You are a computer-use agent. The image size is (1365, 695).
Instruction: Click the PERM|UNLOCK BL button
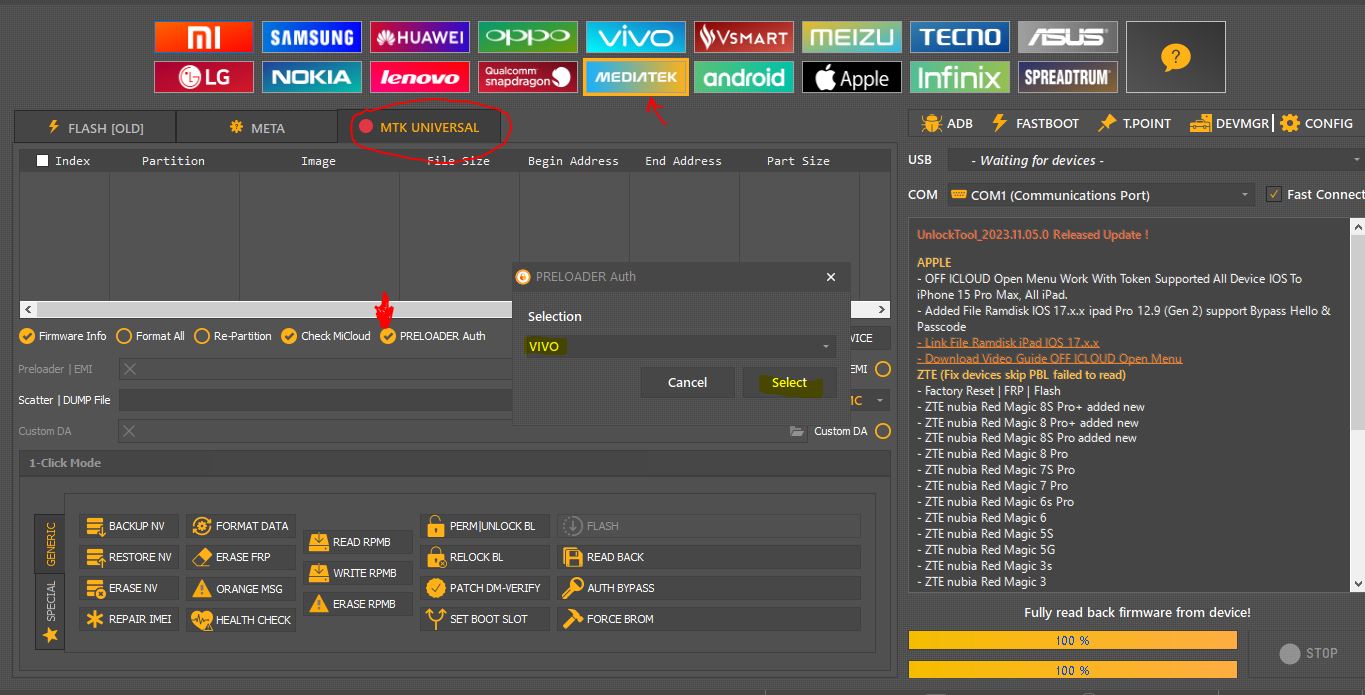(x=486, y=526)
